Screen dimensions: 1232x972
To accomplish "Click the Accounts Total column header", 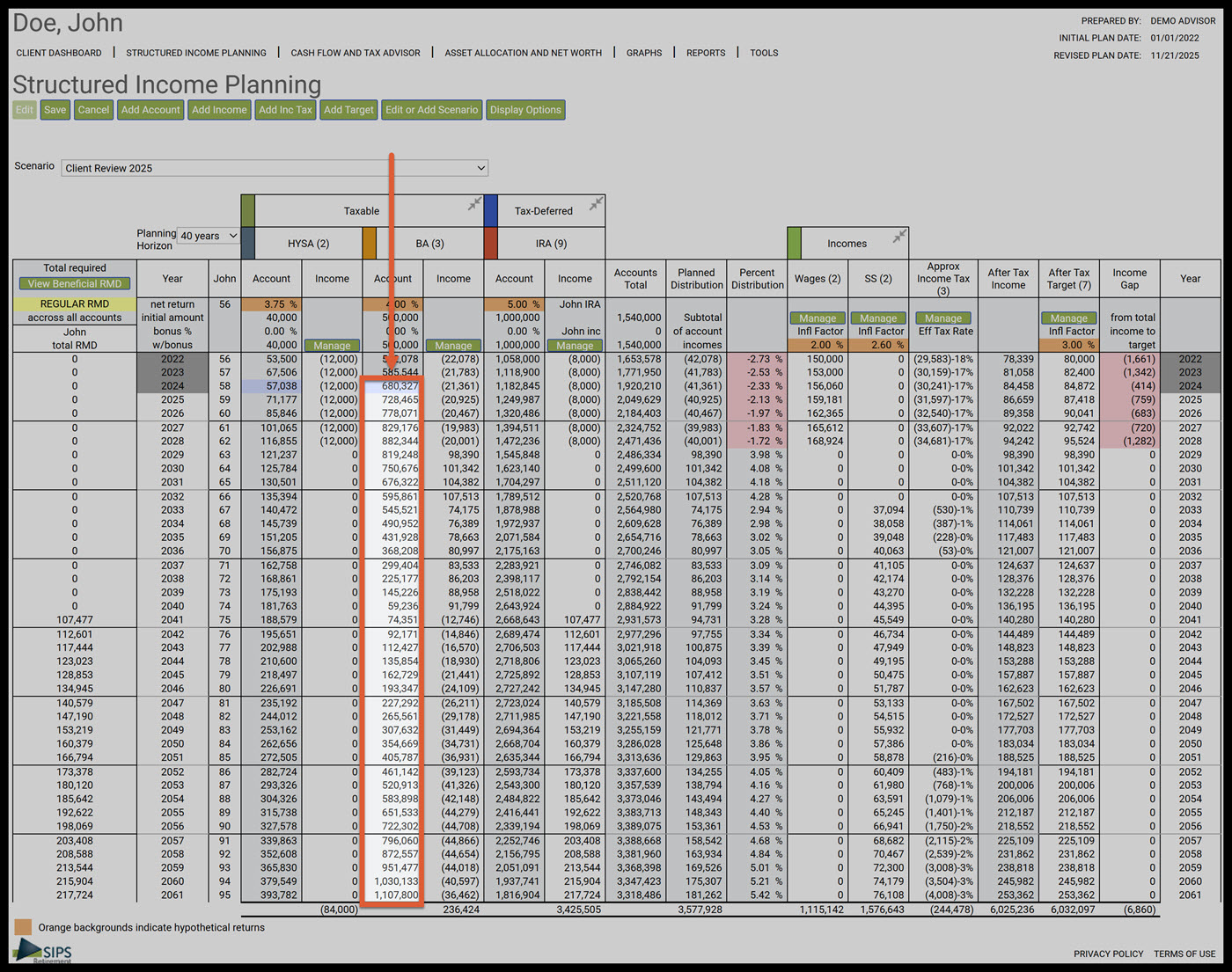I will coord(635,279).
